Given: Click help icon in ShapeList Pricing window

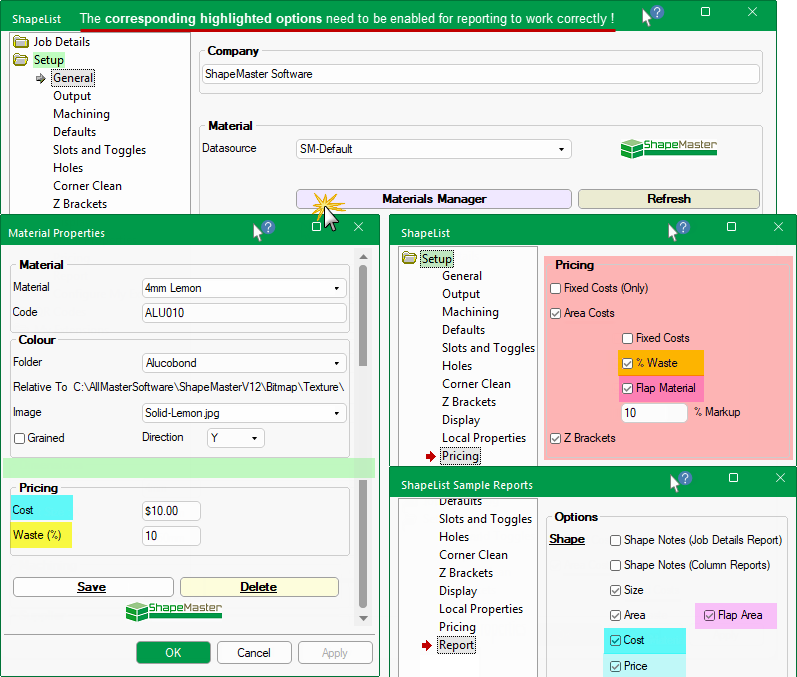Looking at the screenshot, I should tap(682, 230).
